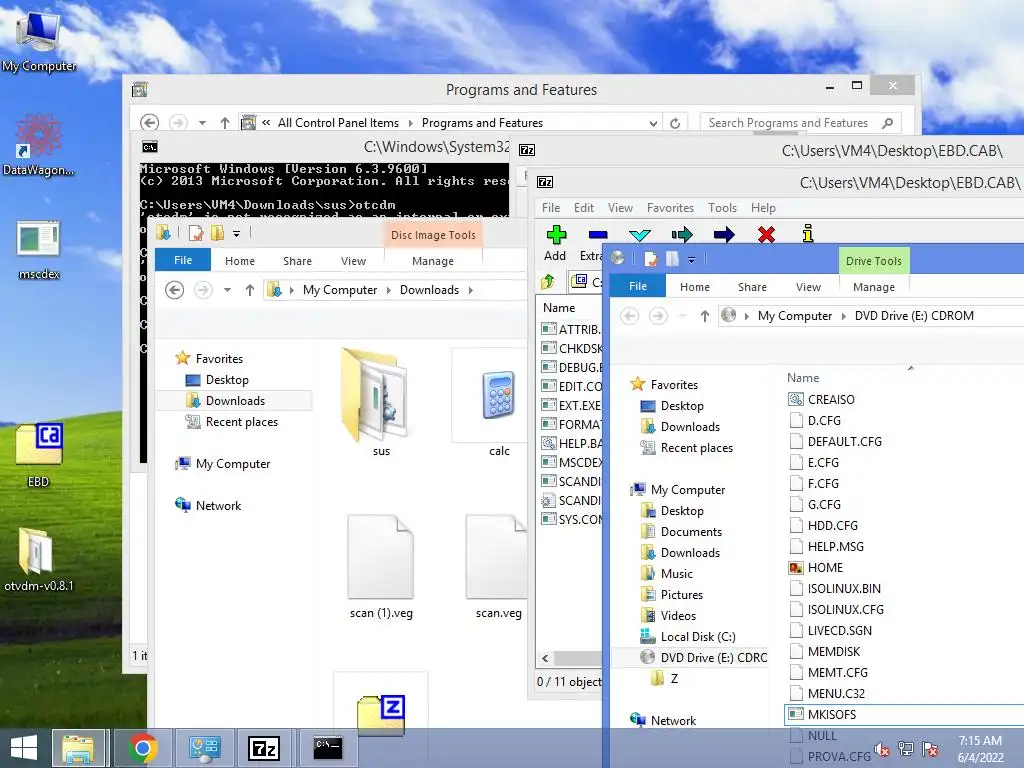Expand quick access toolbar dropdown in Downloads window
This screenshot has width=1024, height=768.
point(236,234)
